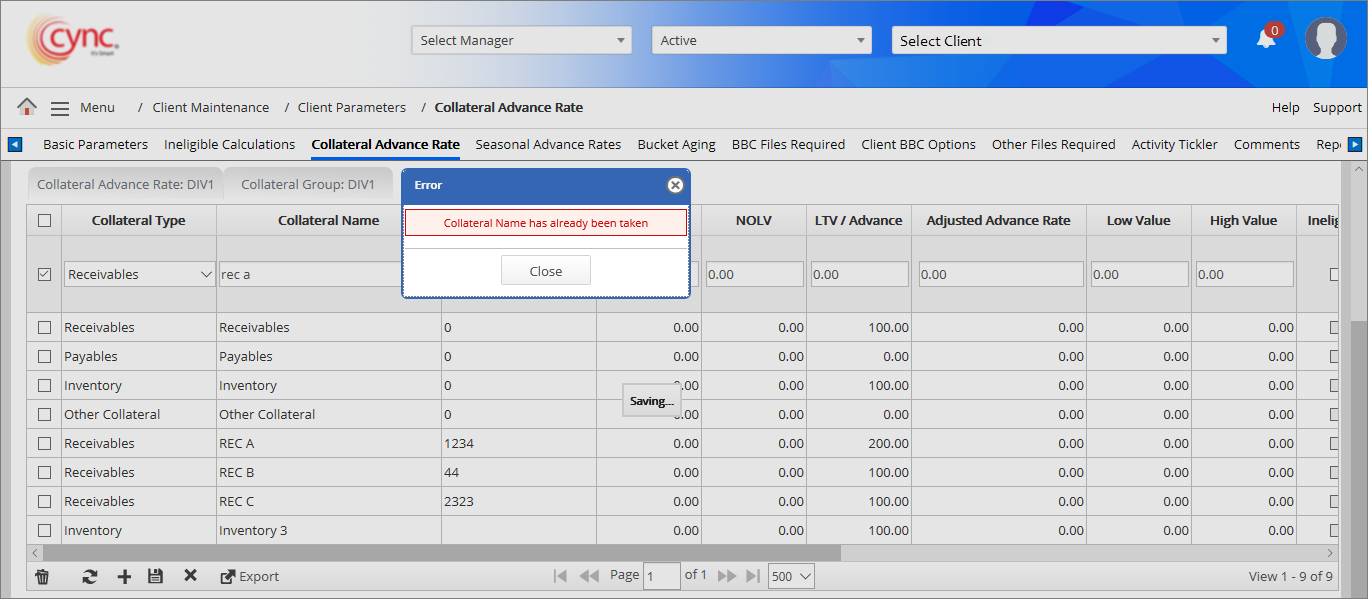Close the Error dialog with X icon
This screenshot has width=1368, height=599.
click(x=675, y=185)
